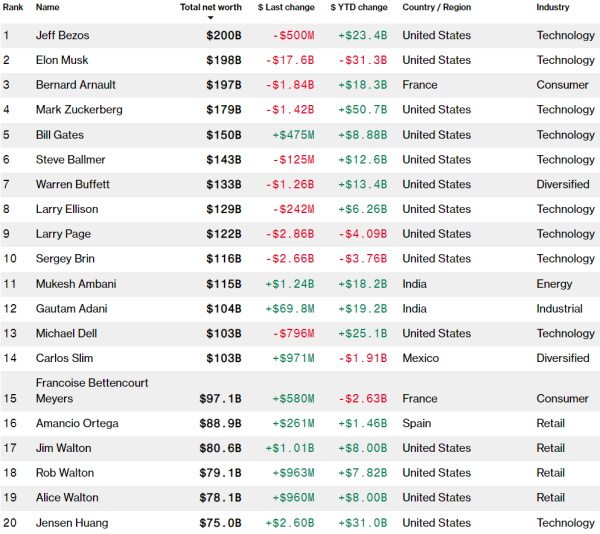Click the -$3.76B YTD change value
This screenshot has height=534, width=600.
tap(363, 259)
